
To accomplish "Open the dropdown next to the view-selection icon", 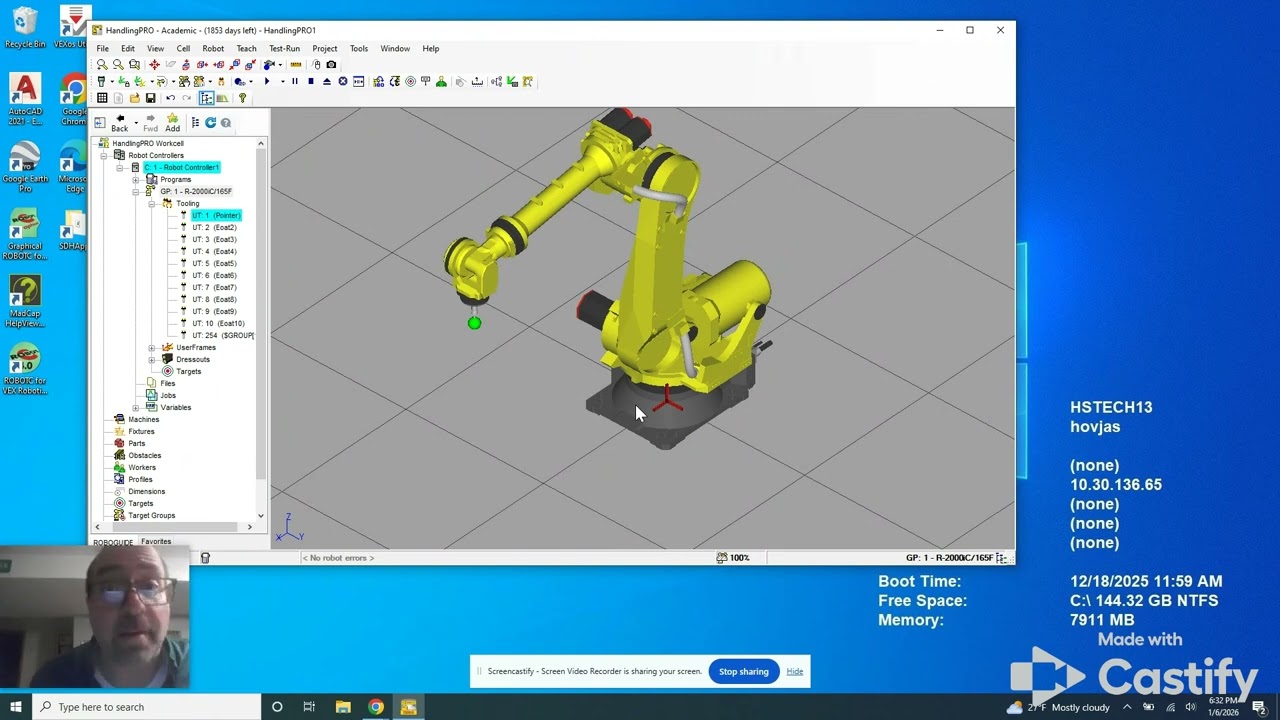I will pyautogui.click(x=280, y=65).
